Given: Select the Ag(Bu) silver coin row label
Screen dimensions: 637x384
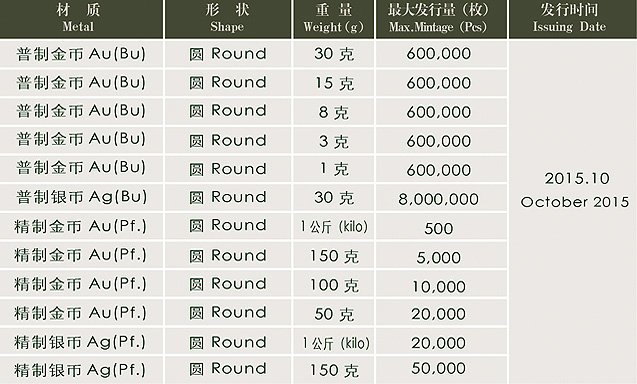Looking at the screenshot, I should click(81, 197).
